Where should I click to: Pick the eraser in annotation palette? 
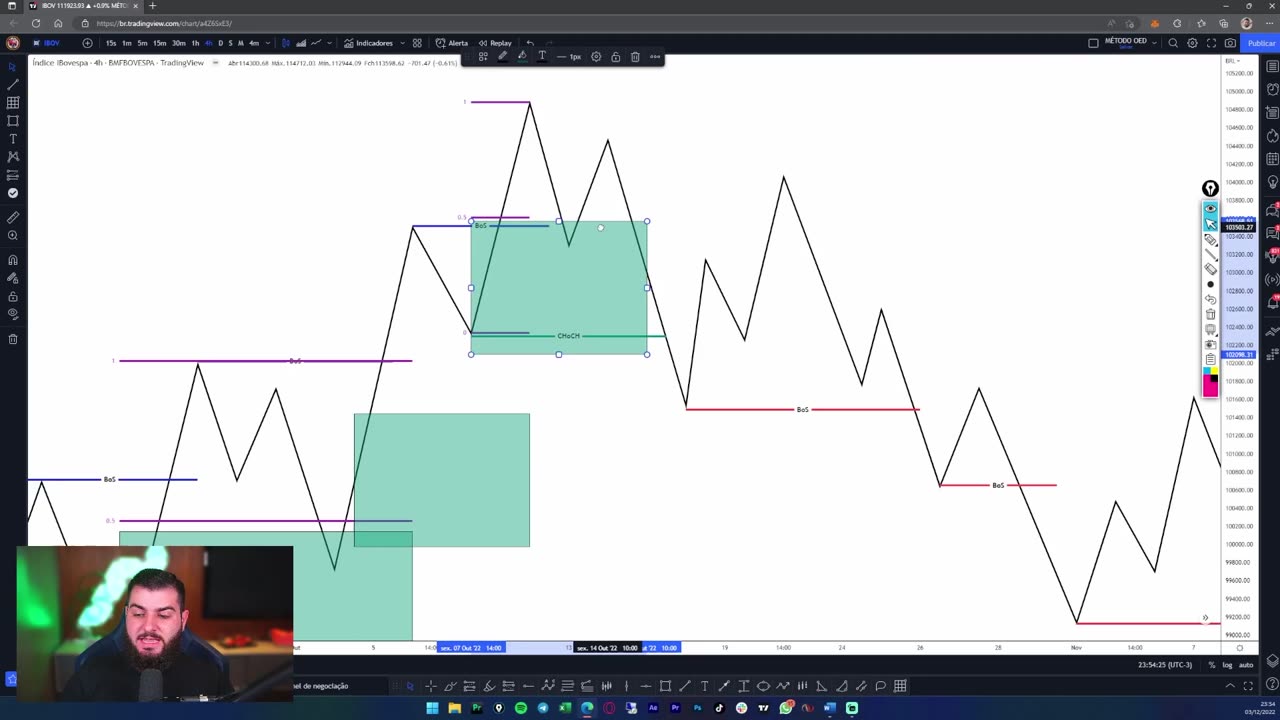(x=1210, y=269)
